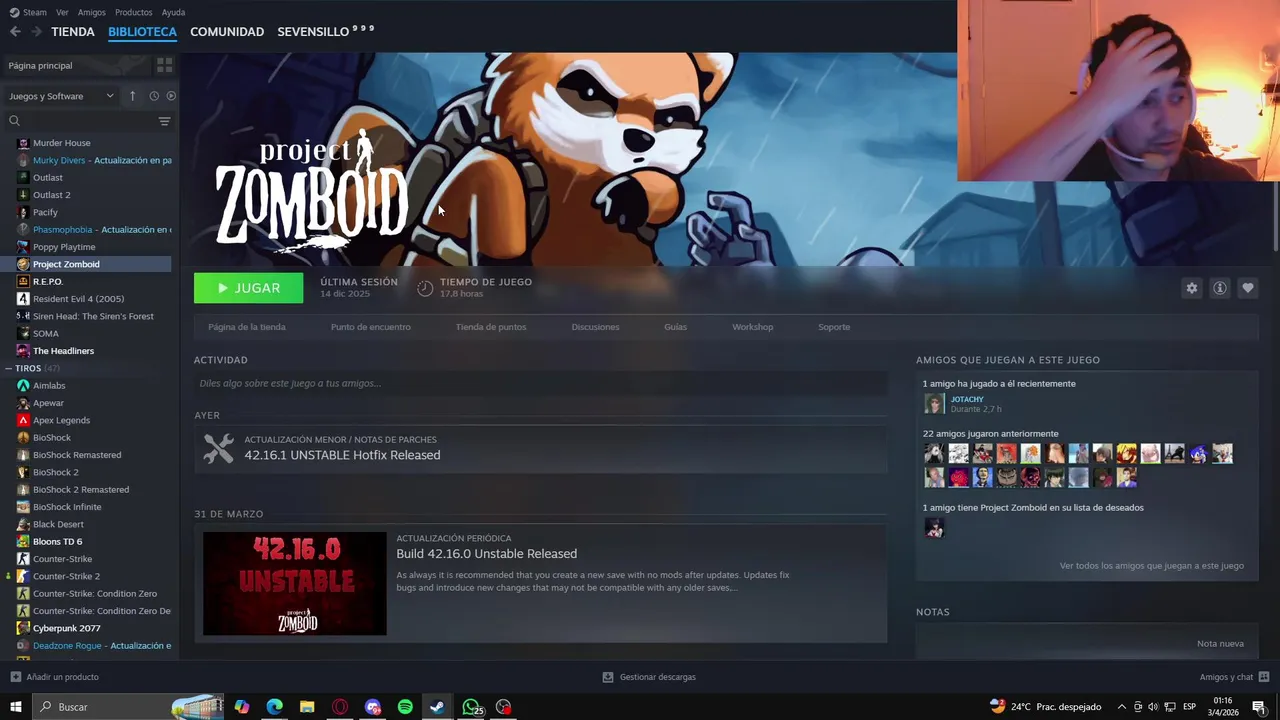Image resolution: width=1280 pixels, height=720 pixels.
Task: Switch library to grid view icon
Action: [165, 65]
